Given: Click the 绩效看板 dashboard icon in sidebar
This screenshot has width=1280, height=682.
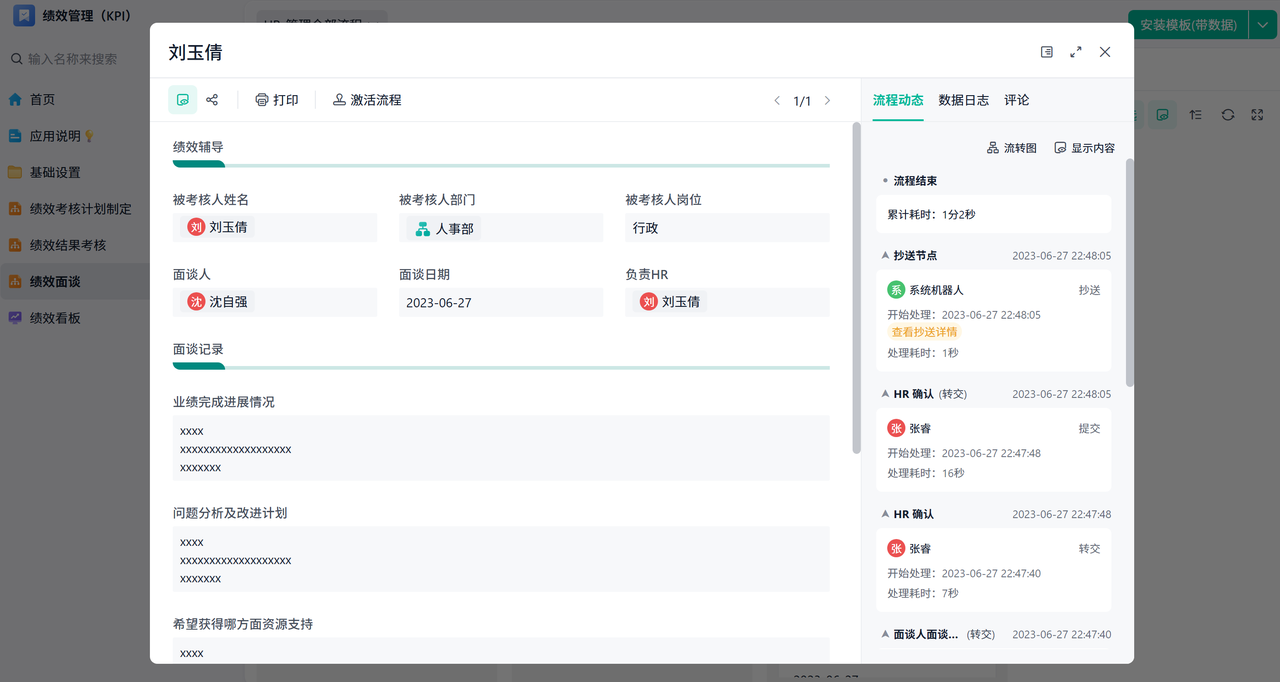Looking at the screenshot, I should [15, 318].
